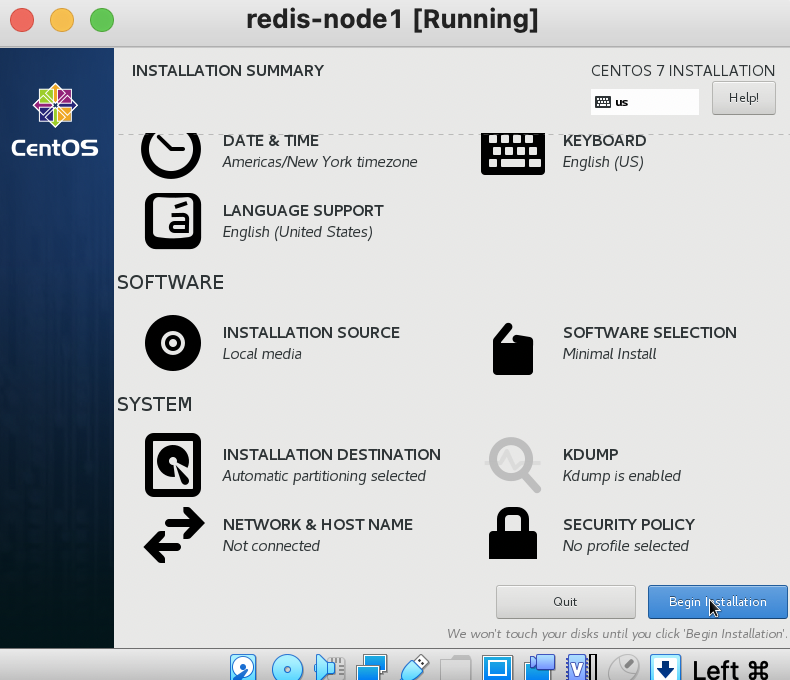Click VirtualBox optical disc status icon
790x680 pixels.
(287, 668)
